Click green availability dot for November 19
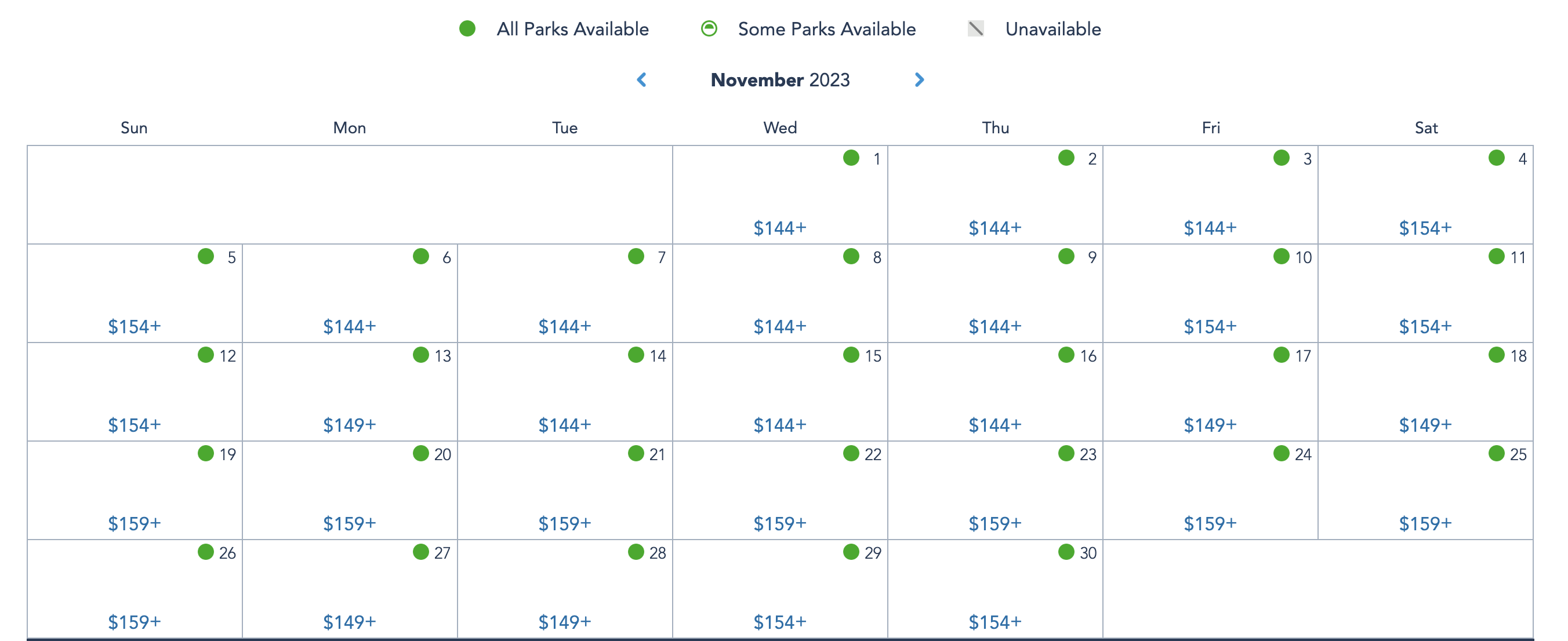 tap(206, 454)
